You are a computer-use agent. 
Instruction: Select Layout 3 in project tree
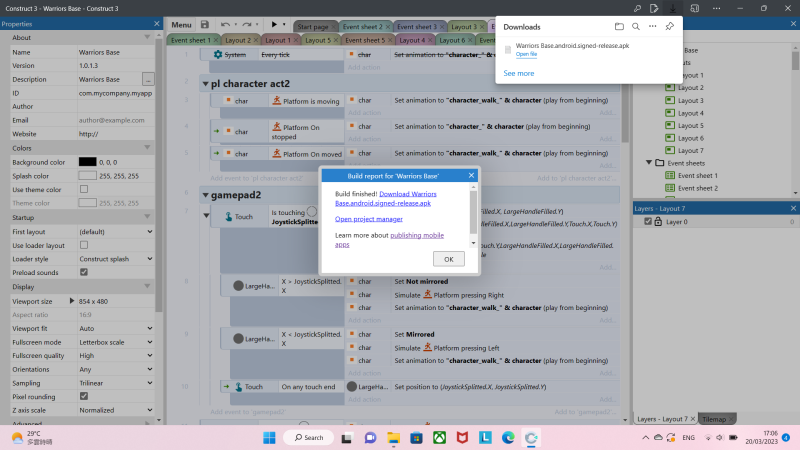click(690, 101)
